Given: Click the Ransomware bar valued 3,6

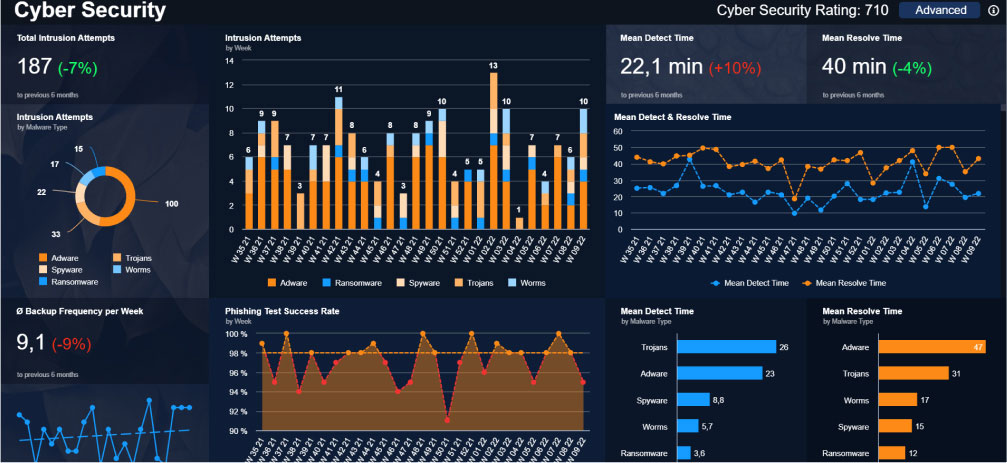Looking at the screenshot, I should pyautogui.click(x=683, y=453).
